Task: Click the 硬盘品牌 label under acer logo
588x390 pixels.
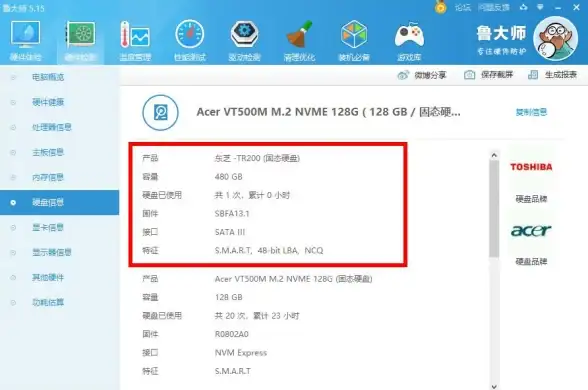Action: pos(531,262)
